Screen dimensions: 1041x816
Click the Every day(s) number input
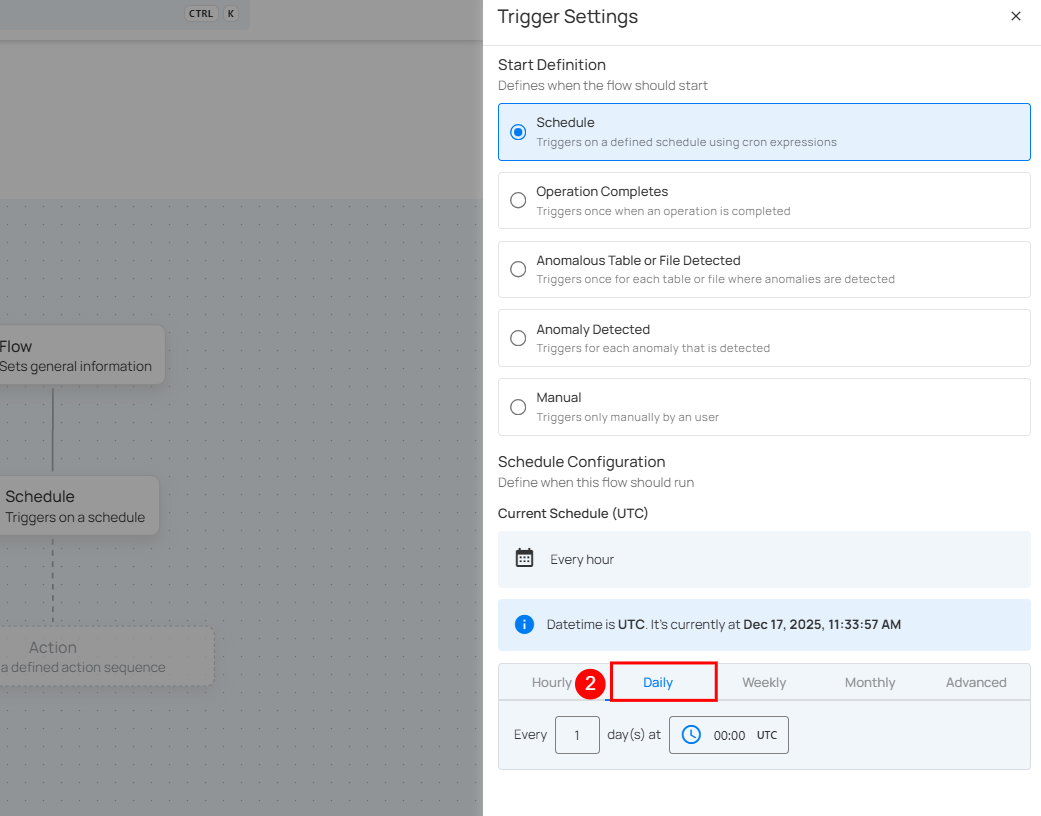[x=577, y=735]
